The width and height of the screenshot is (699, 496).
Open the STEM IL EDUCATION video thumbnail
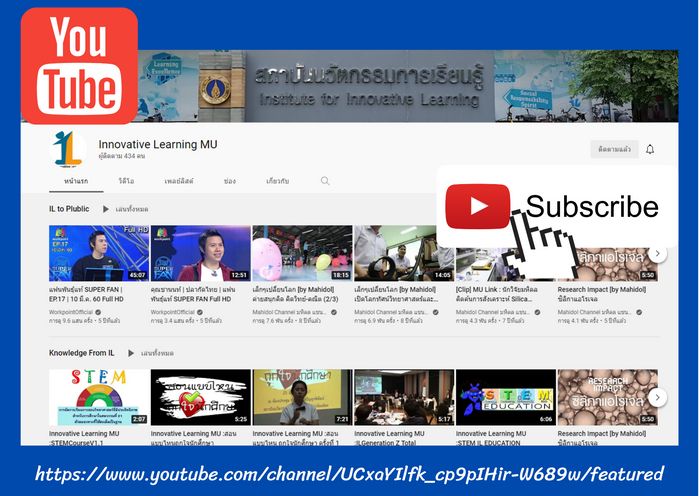coord(505,397)
